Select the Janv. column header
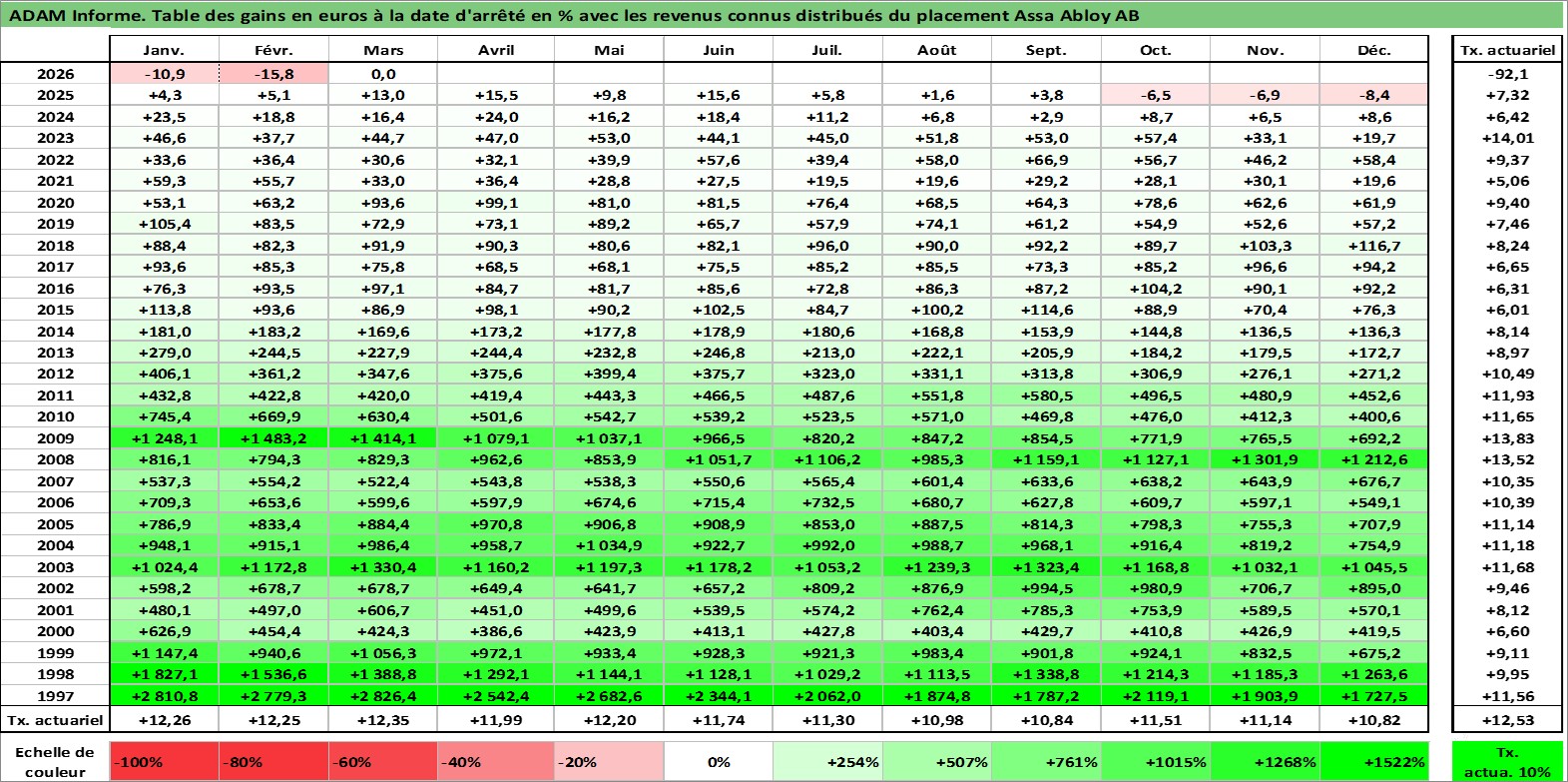 [x=164, y=50]
